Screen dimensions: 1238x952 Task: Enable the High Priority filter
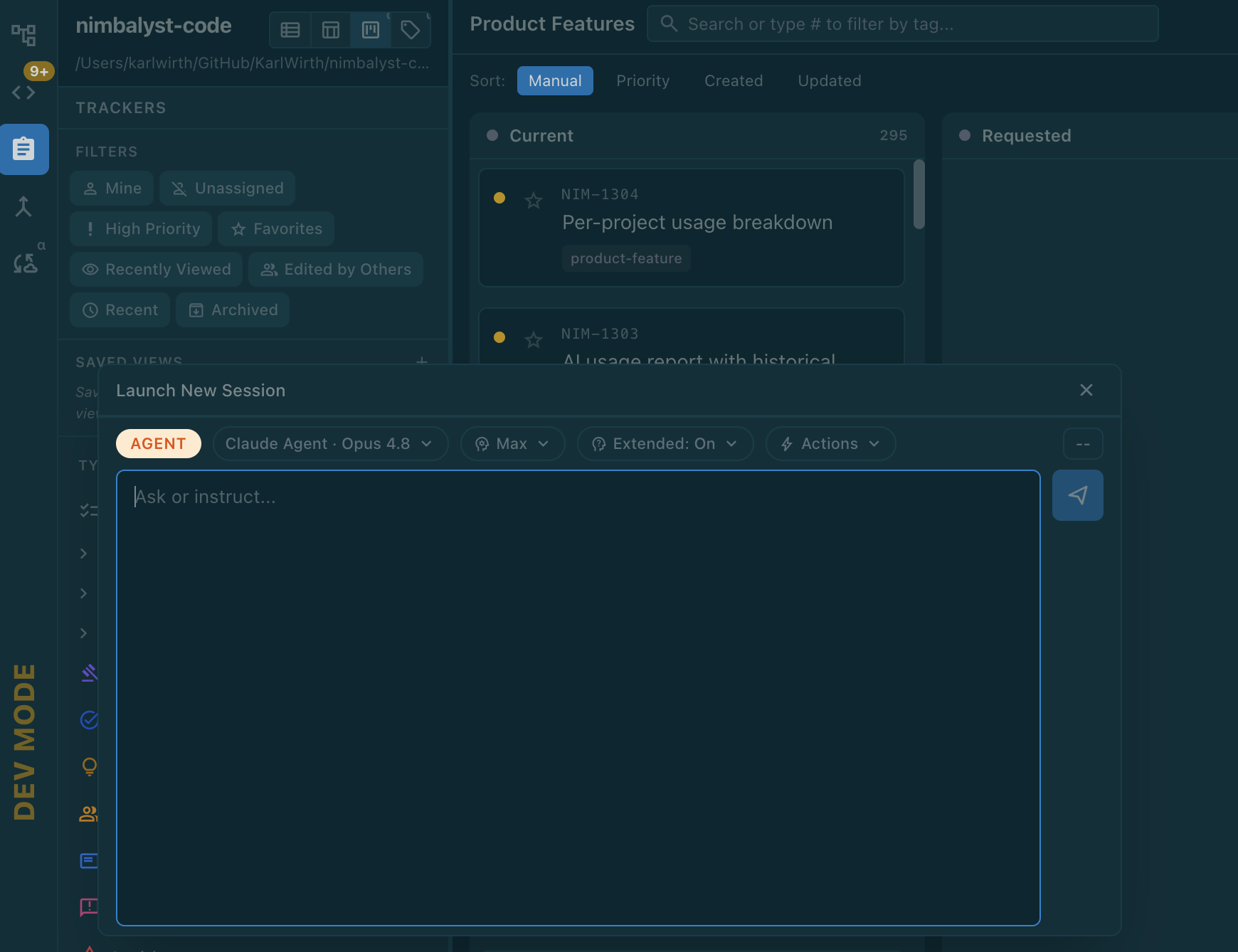point(141,229)
